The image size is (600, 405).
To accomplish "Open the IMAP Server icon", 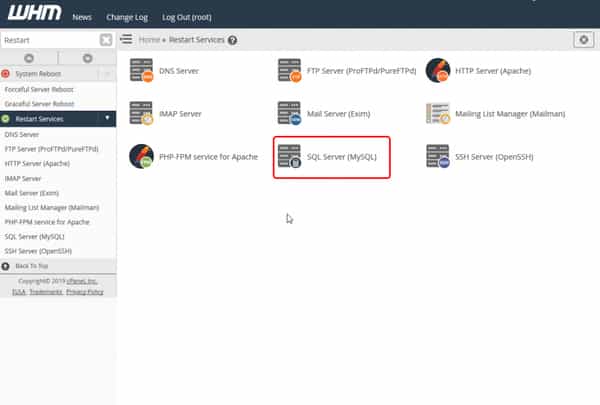I will pyautogui.click(x=141, y=113).
